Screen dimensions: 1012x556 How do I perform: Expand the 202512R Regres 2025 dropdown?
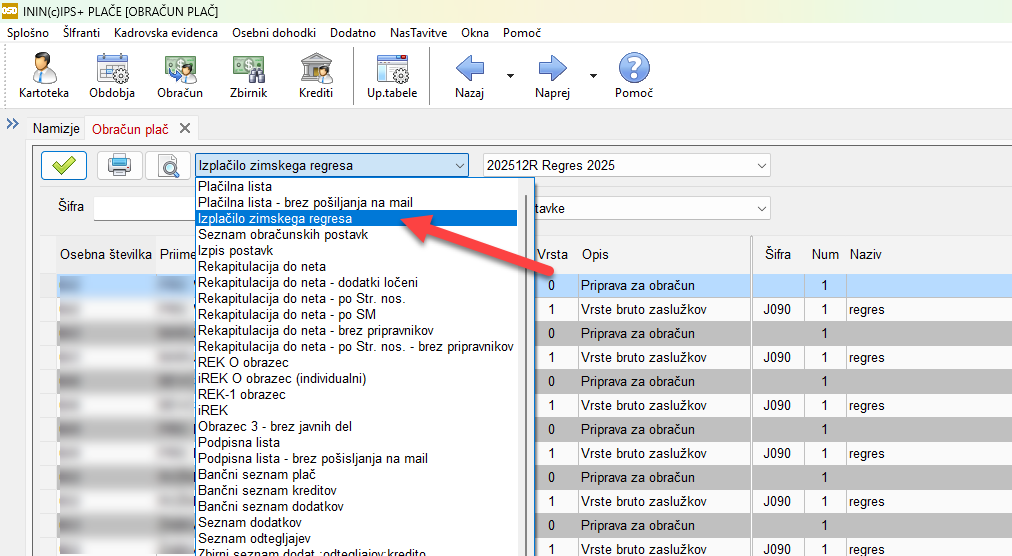point(761,165)
